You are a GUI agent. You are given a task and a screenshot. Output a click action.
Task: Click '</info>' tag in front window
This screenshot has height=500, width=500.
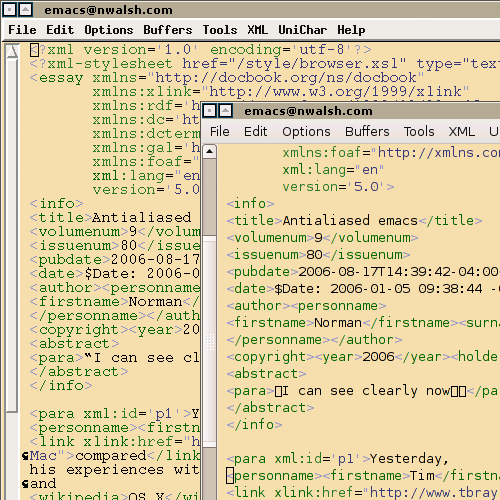point(254,425)
